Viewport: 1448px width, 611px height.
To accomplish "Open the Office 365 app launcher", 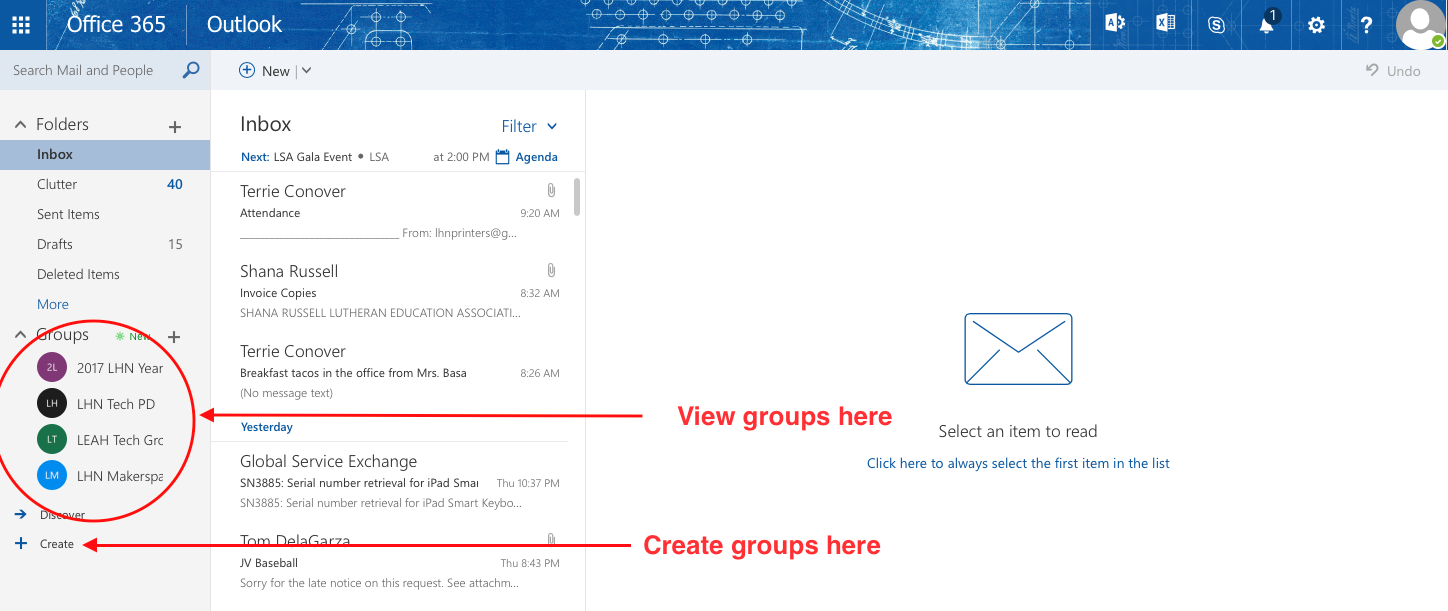I will point(21,25).
